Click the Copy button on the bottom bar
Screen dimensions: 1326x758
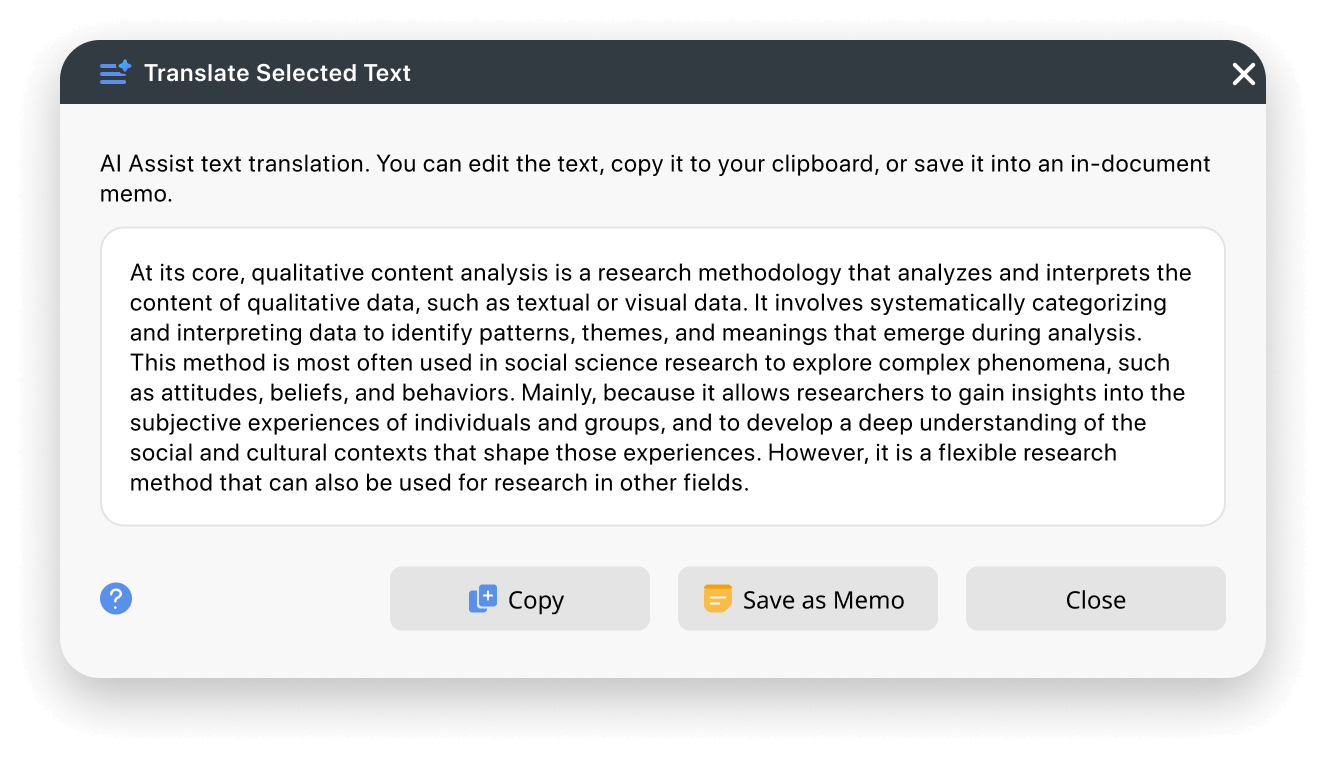click(519, 598)
